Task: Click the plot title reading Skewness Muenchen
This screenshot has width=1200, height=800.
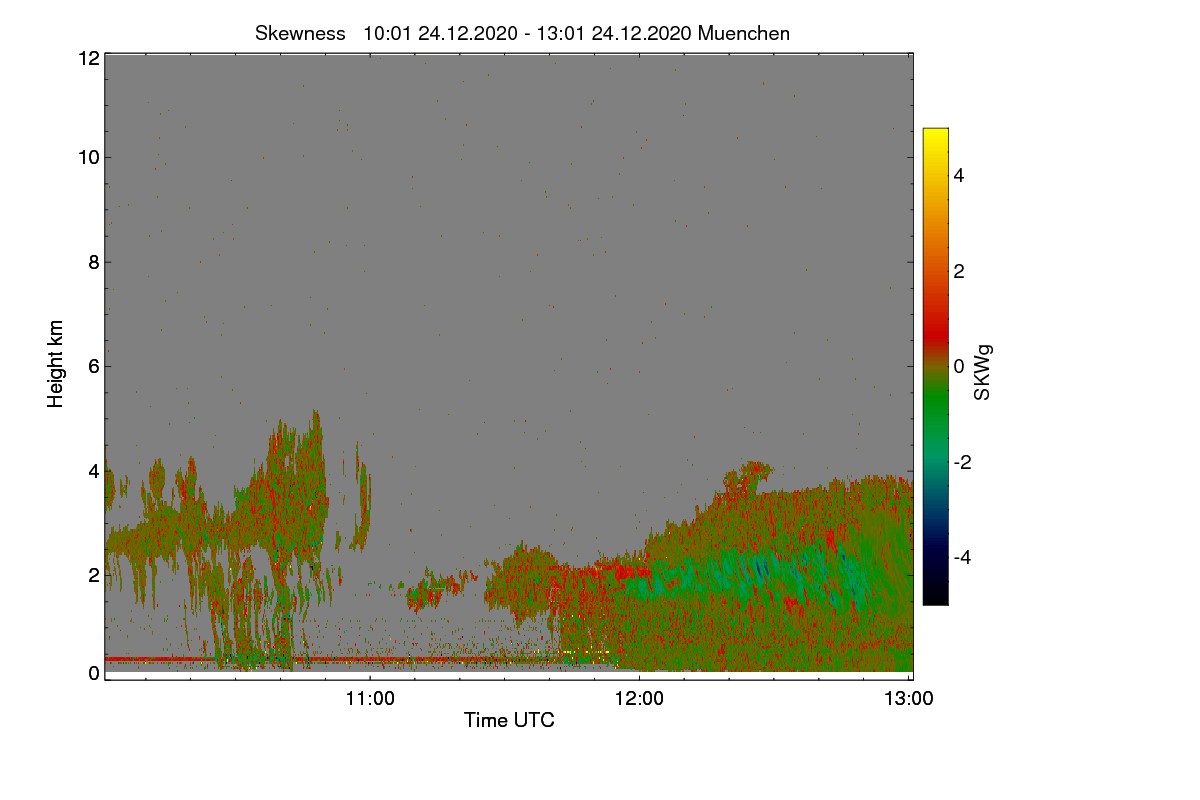Action: (x=522, y=33)
